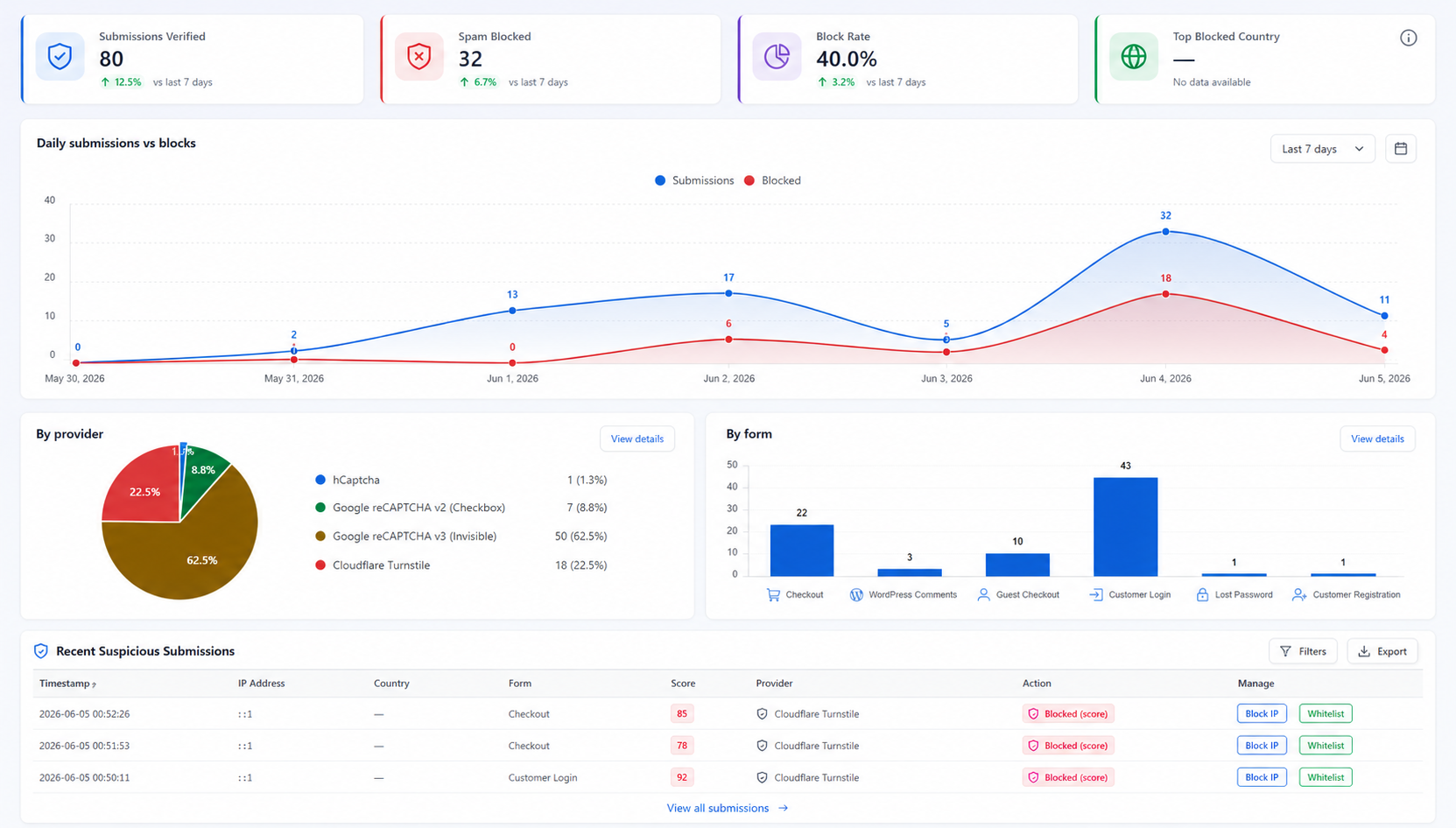Click the 40.0% Block Rate value

847,59
